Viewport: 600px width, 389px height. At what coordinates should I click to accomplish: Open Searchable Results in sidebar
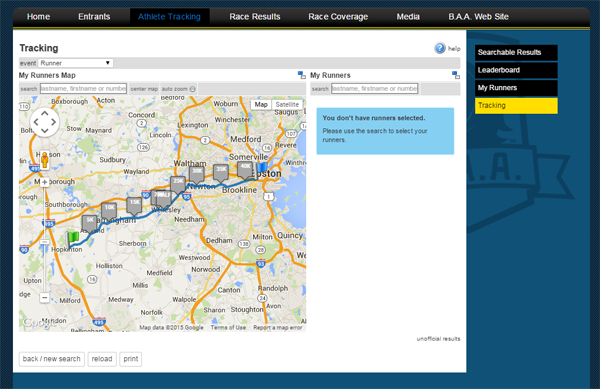[516, 52]
